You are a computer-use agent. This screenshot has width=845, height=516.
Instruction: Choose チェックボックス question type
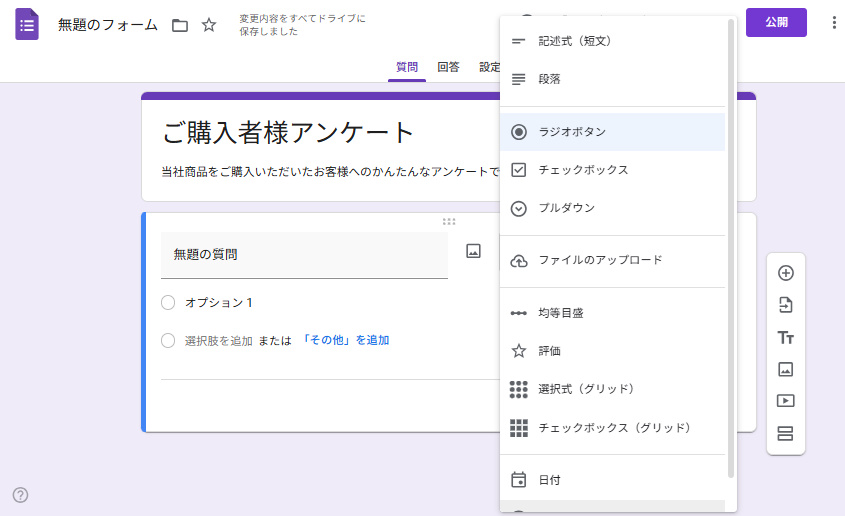click(583, 170)
